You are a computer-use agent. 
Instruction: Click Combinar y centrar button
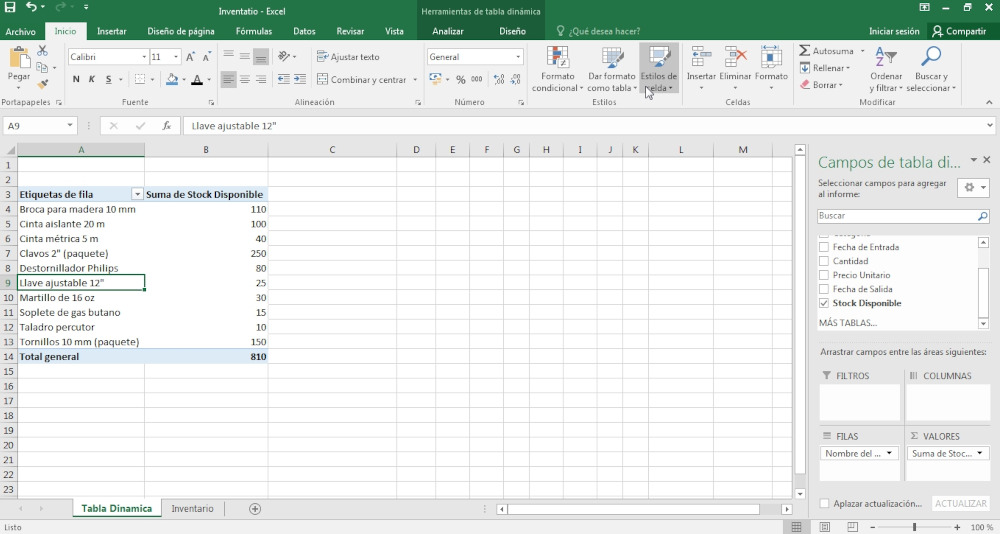(x=362, y=80)
